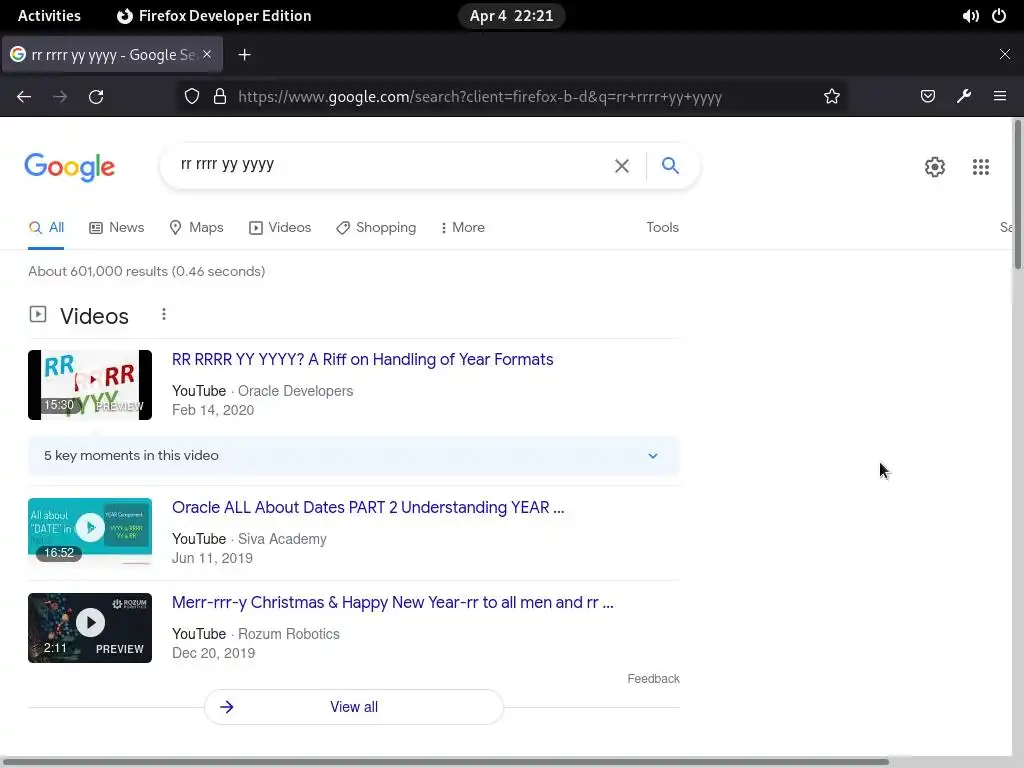Open Google quick settings gear

point(935,167)
